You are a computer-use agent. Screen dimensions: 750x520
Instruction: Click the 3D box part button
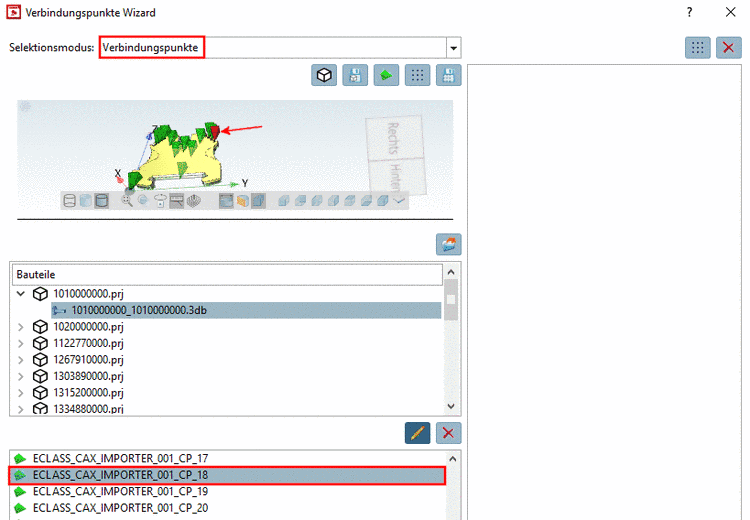(x=324, y=75)
